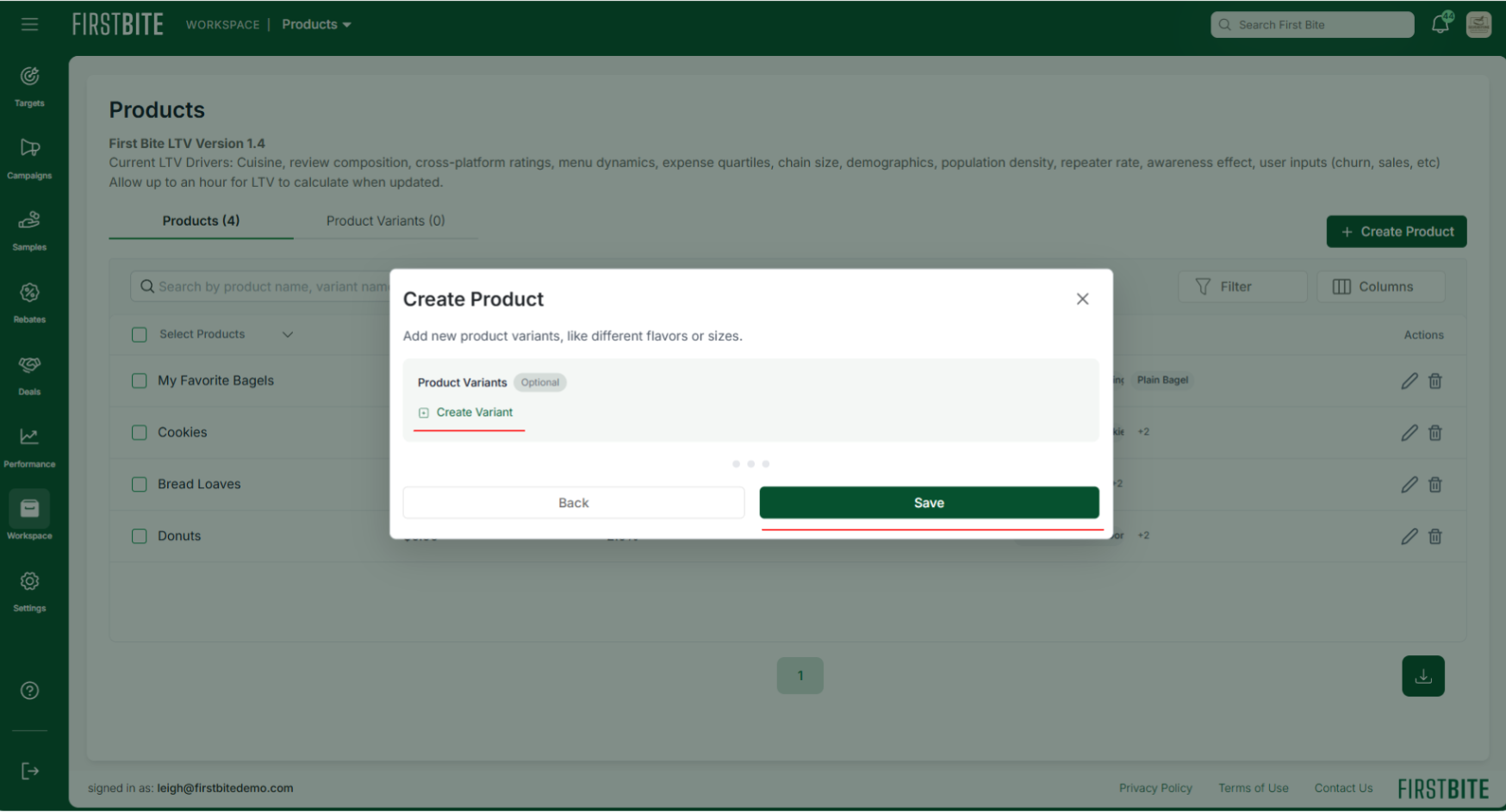Edit the Bread Loaves product
The image size is (1506, 812).
point(1410,484)
